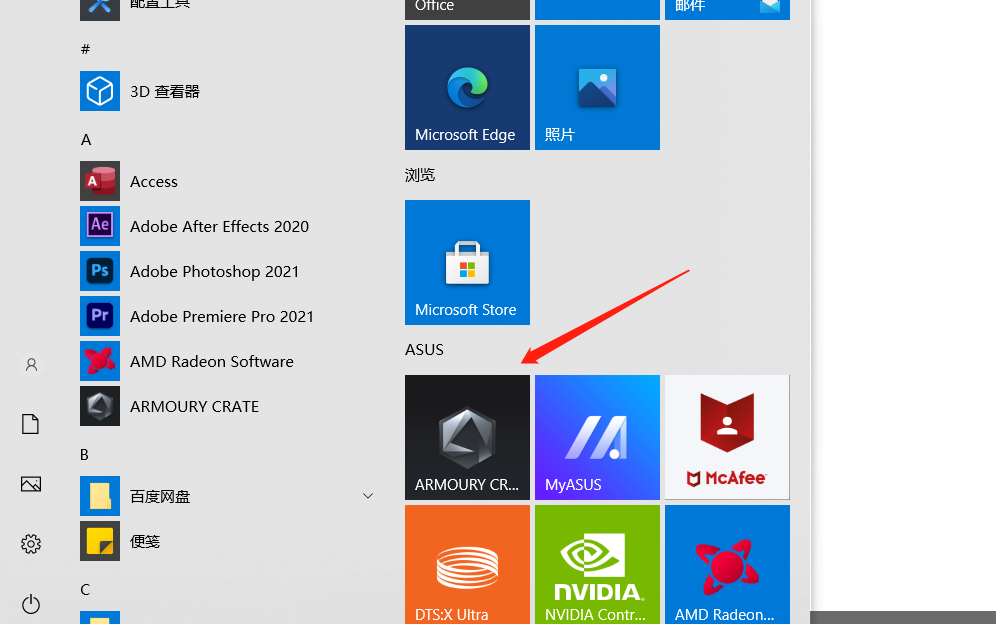996x624 pixels.
Task: Click the C letter group header
Action: coord(85,590)
